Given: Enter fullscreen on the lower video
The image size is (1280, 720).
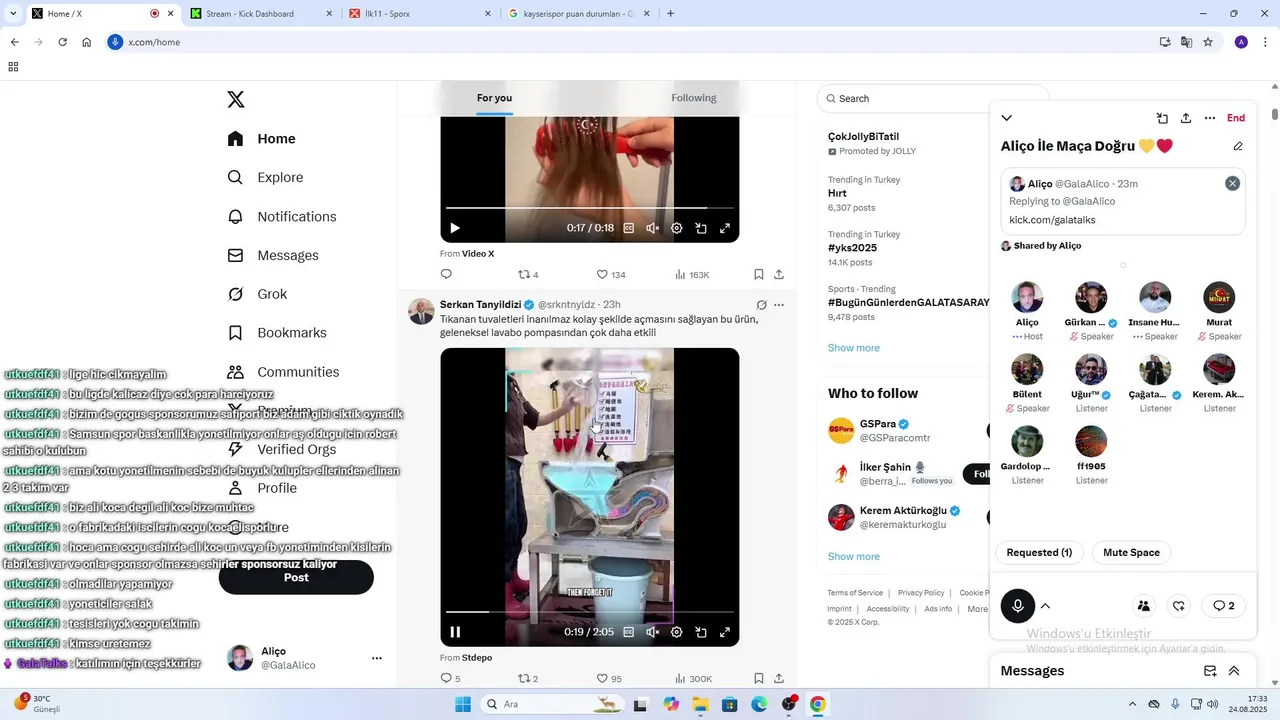Looking at the screenshot, I should click(725, 632).
